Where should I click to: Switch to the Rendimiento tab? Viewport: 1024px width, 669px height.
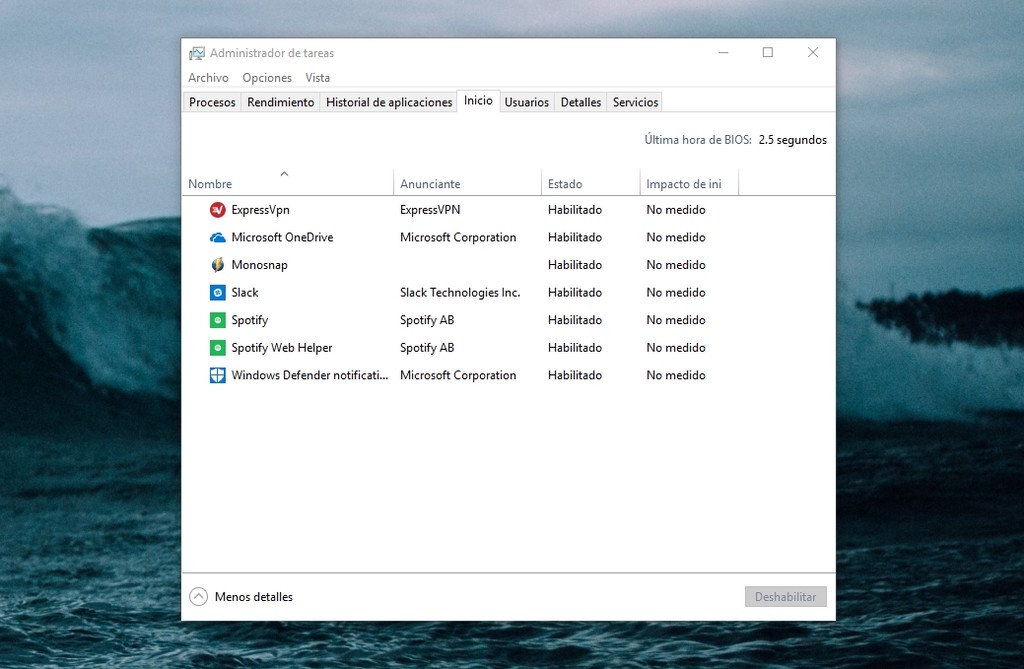(281, 103)
